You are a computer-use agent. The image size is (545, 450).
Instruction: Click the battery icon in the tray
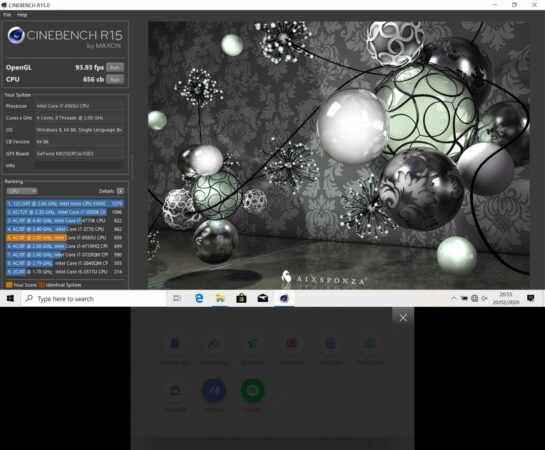[464, 298]
